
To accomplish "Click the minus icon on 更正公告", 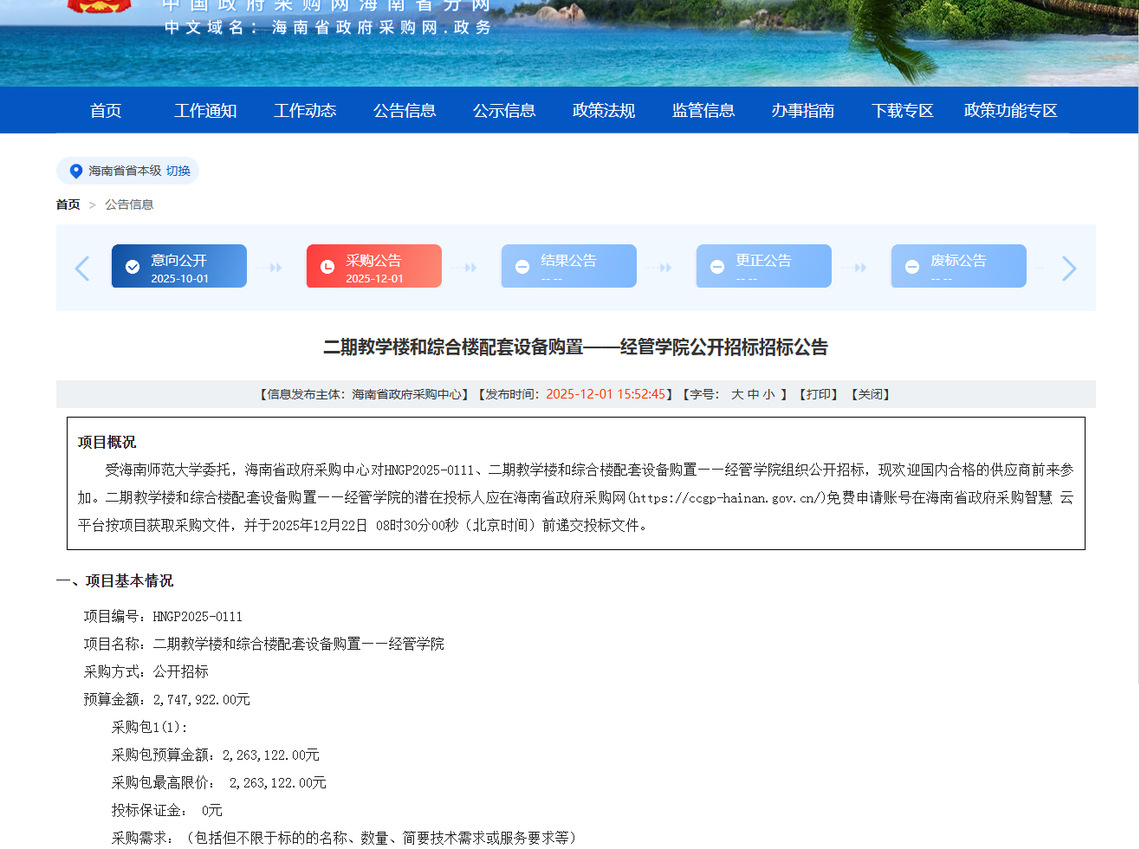I will [x=717, y=267].
